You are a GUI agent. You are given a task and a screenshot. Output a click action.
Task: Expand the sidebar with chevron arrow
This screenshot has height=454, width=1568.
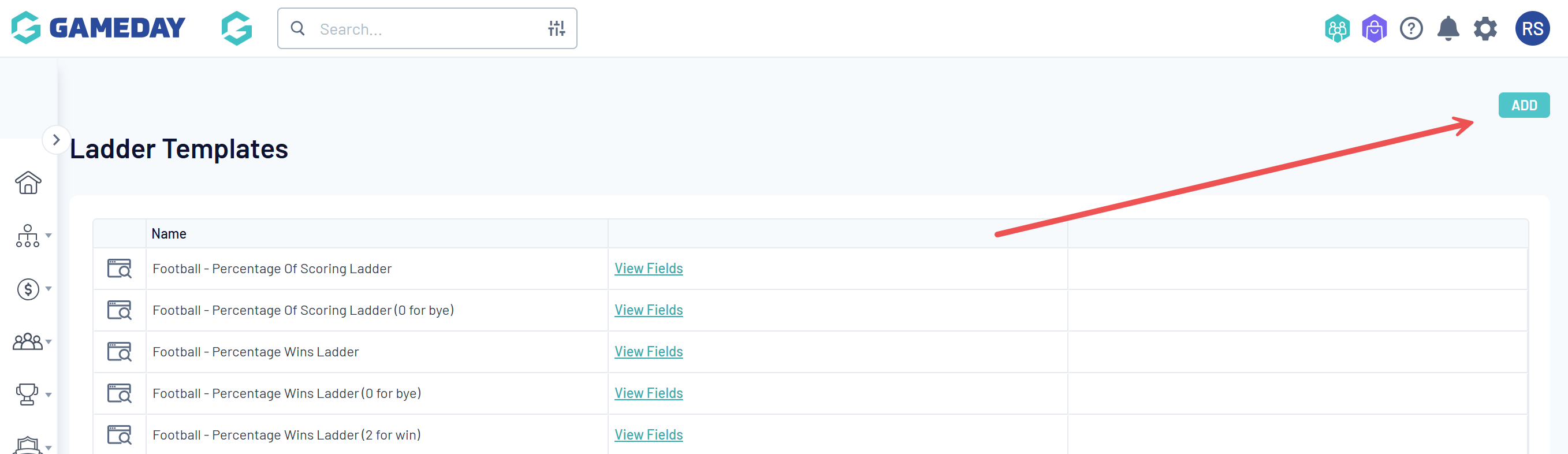pyautogui.click(x=56, y=140)
